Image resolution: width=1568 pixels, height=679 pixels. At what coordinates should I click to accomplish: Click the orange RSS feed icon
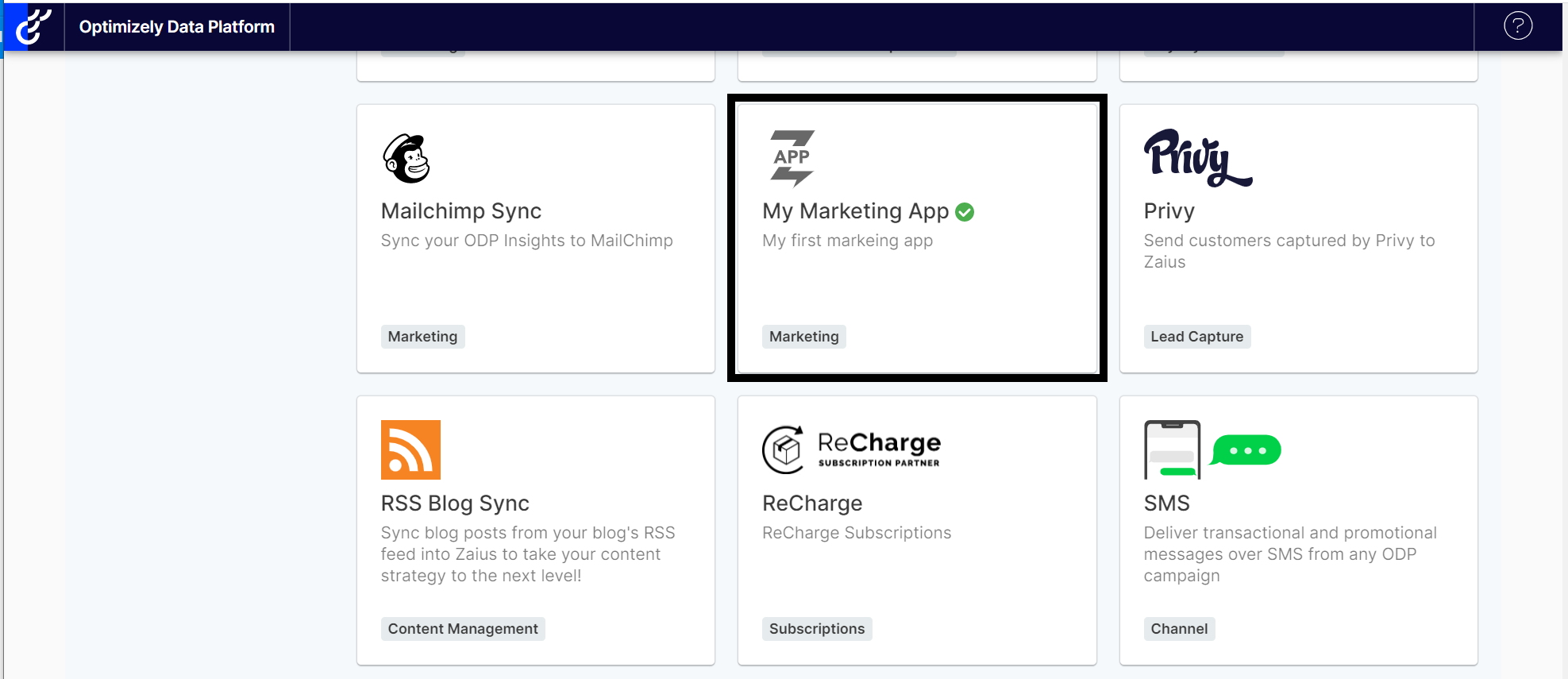pyautogui.click(x=410, y=449)
